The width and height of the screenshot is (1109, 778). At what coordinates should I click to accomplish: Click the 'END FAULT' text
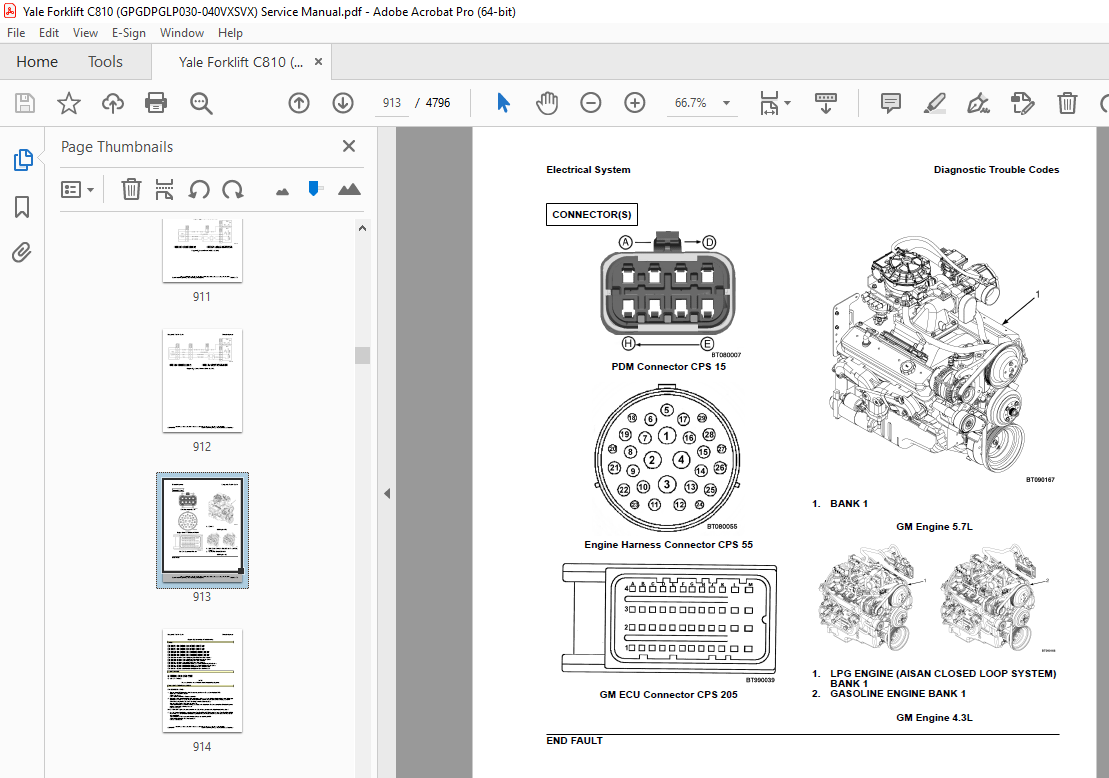574,741
